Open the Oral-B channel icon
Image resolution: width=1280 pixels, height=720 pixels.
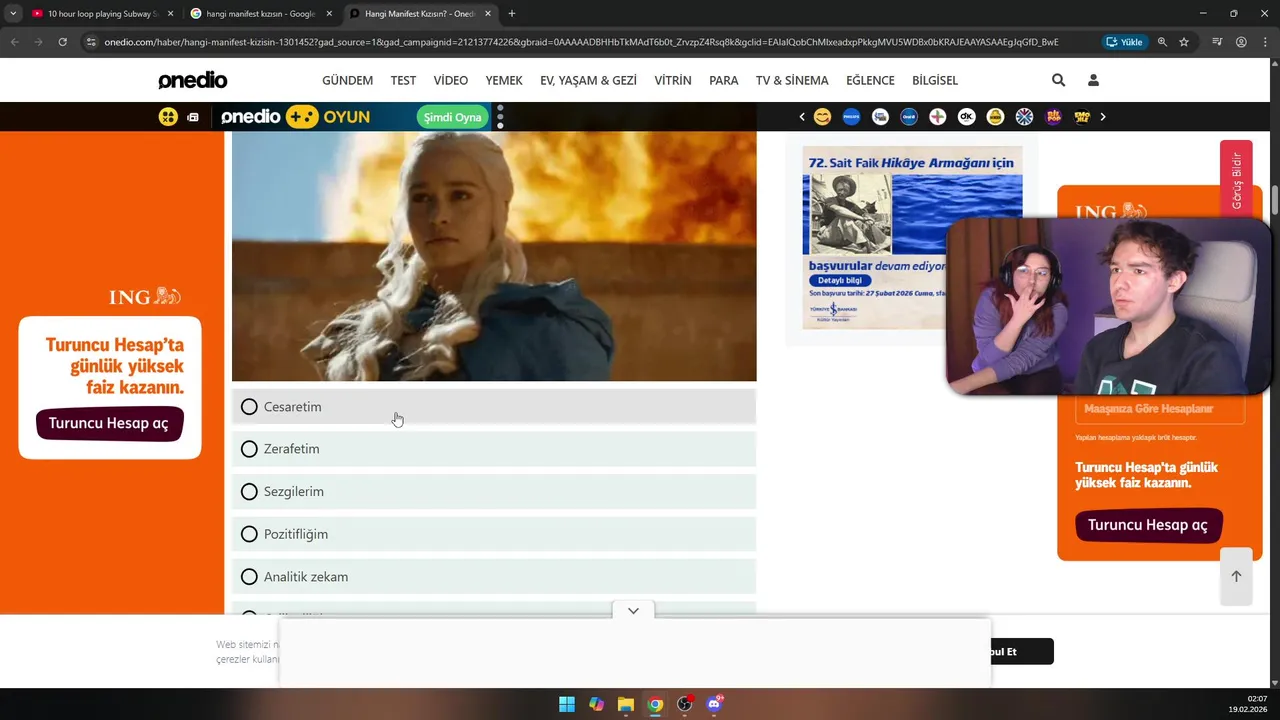coord(909,117)
